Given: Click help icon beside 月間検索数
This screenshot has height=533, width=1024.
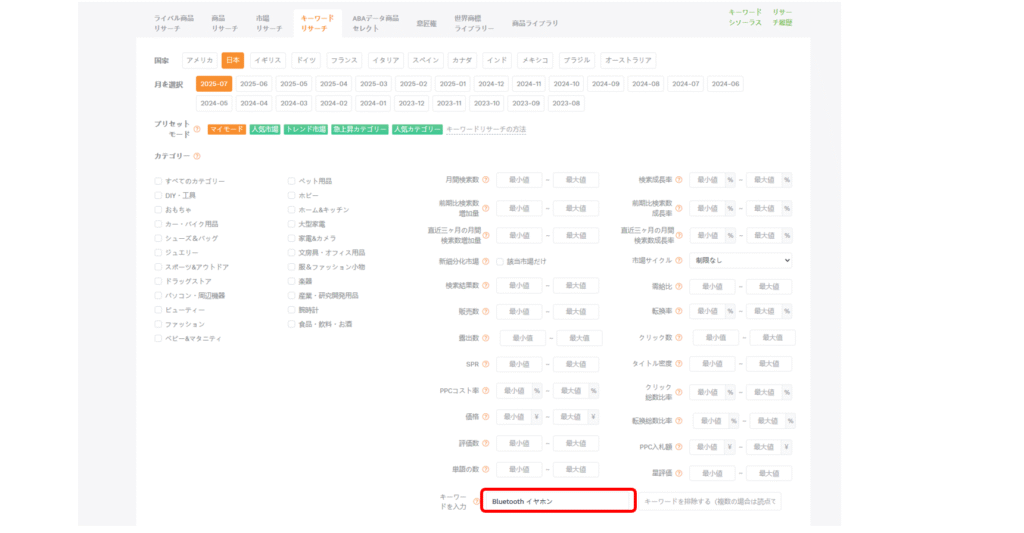Looking at the screenshot, I should [x=486, y=180].
